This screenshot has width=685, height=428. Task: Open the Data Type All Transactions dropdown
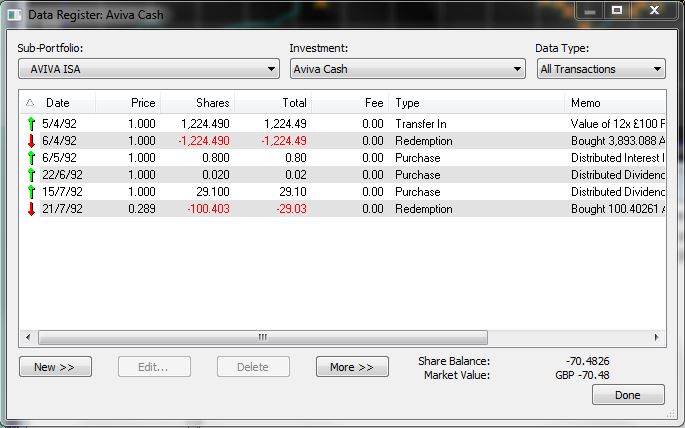coord(601,69)
